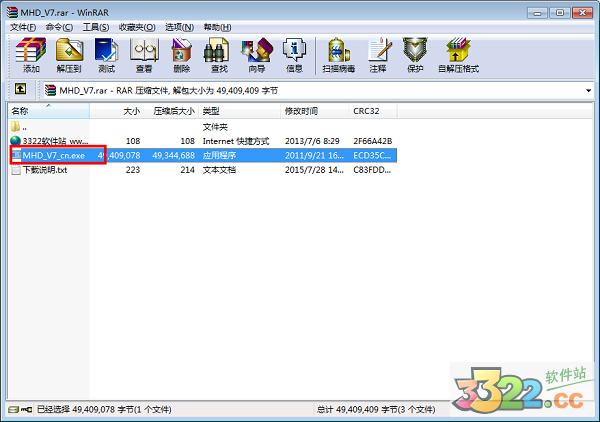Viewport: 600px width, 422px height.
Task: Sort by 修改时间 column header
Action: pos(315,111)
